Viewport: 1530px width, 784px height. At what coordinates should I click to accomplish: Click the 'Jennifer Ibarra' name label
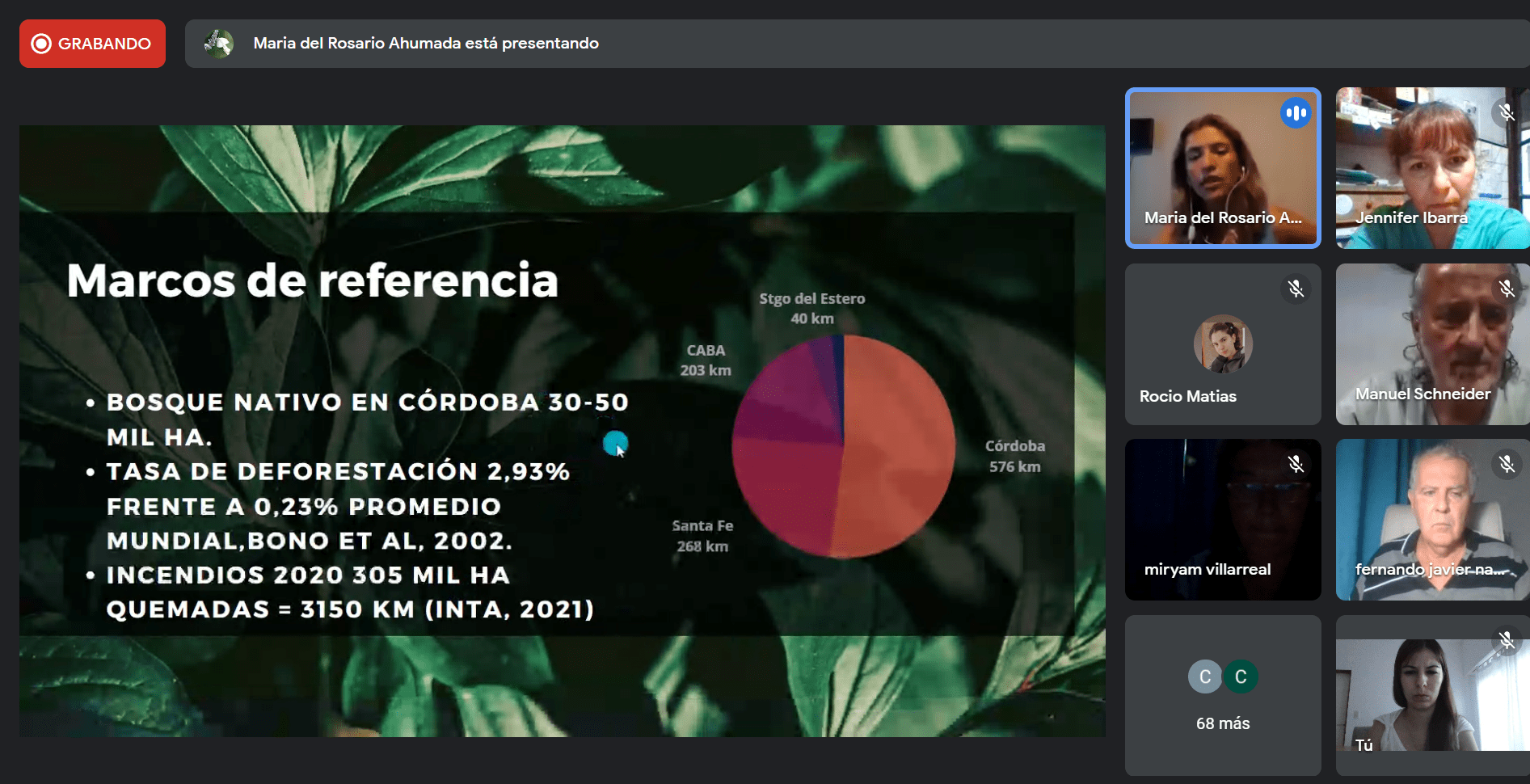coord(1411,217)
